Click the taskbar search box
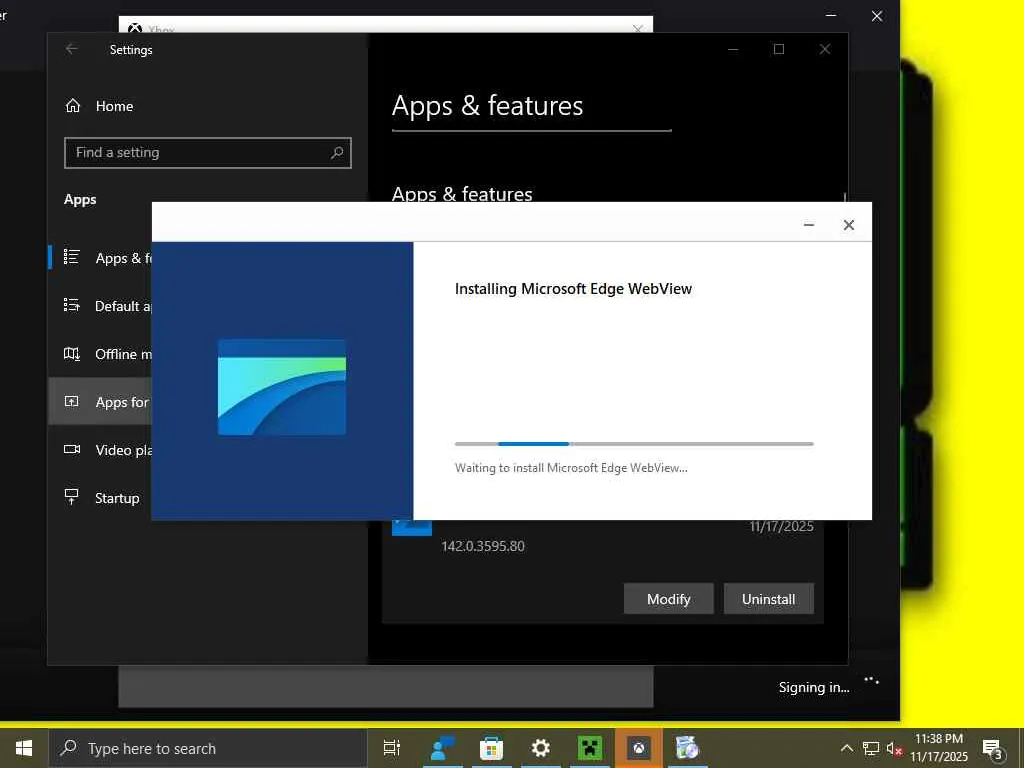 pos(208,748)
